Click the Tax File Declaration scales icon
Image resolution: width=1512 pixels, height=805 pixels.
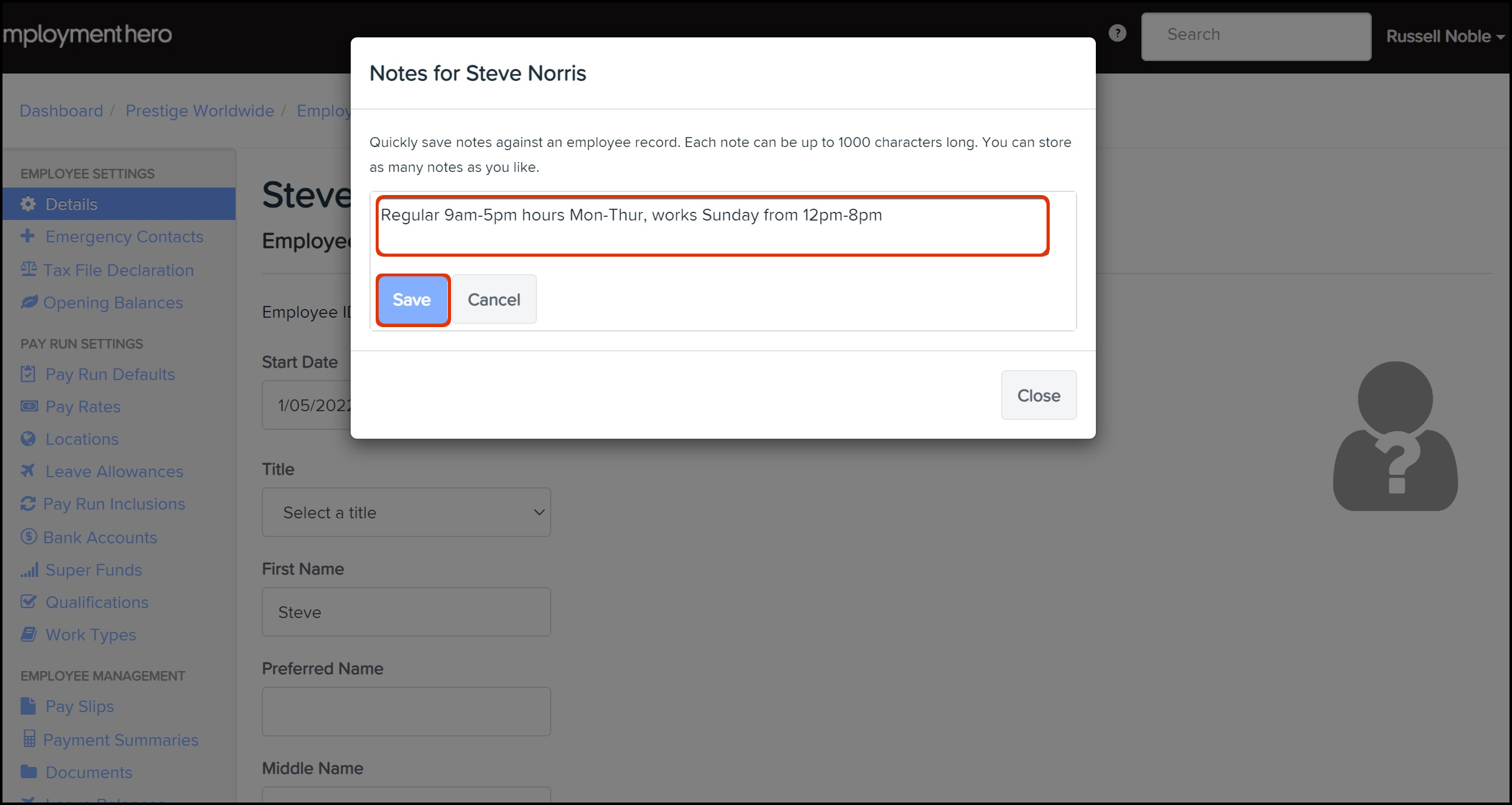click(x=29, y=269)
